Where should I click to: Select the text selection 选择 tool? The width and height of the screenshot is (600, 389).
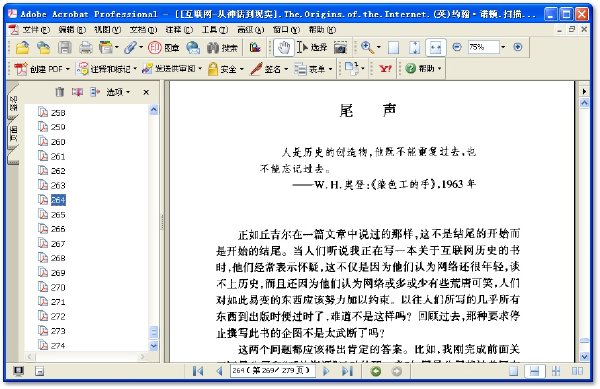312,47
